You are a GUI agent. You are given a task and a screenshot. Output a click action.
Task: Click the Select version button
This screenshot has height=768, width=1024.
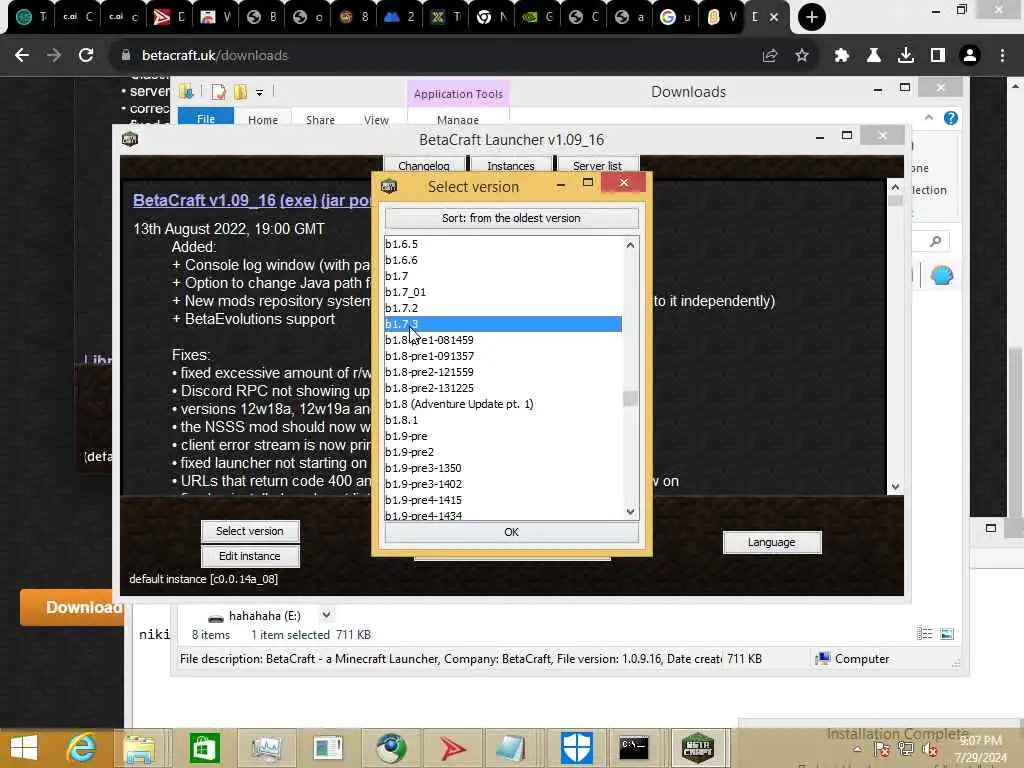tap(250, 531)
